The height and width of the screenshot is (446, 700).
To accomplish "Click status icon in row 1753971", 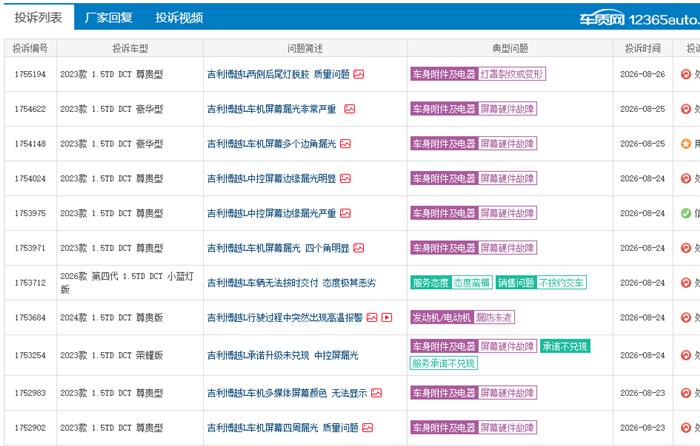I will coord(686,248).
